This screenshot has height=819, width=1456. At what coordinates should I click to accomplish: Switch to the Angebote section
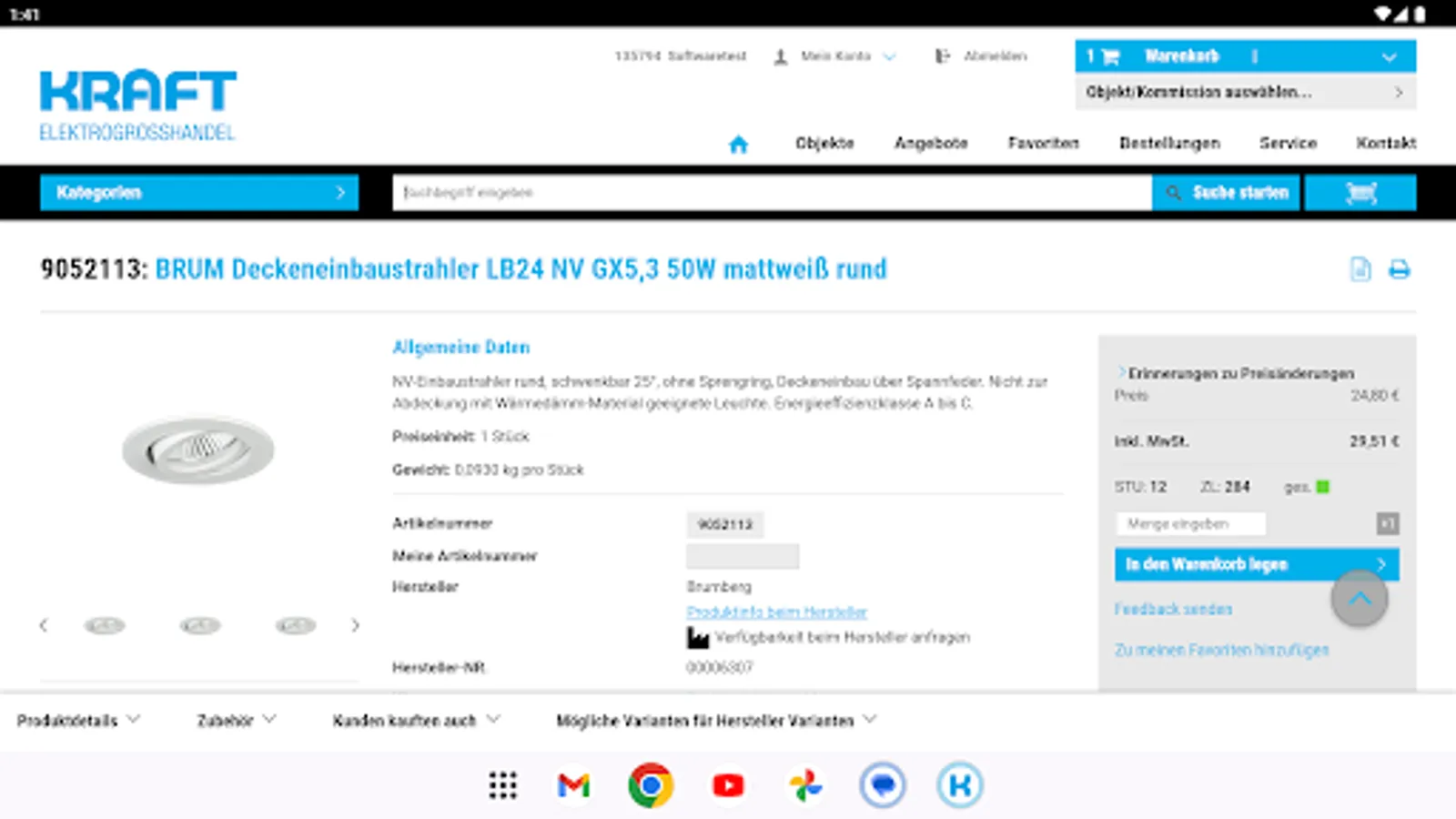point(931,143)
